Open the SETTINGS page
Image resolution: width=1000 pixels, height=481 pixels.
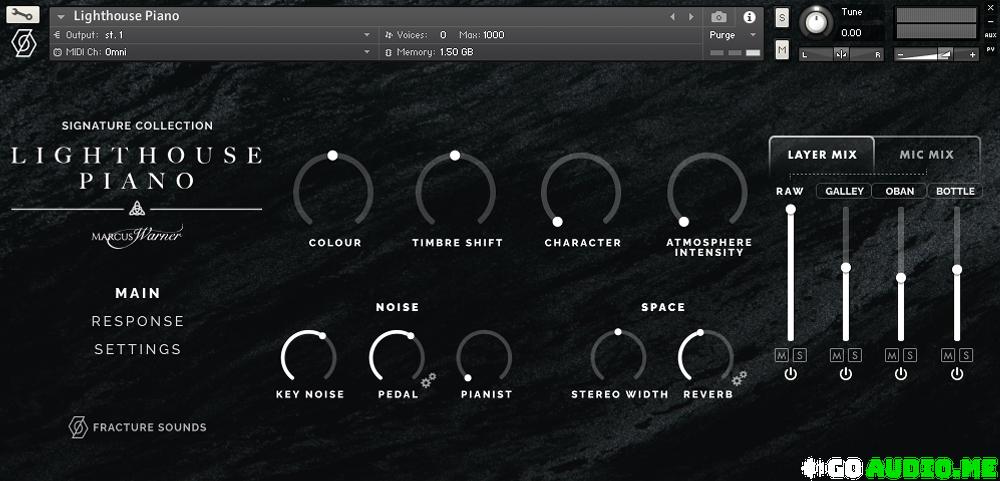[x=138, y=349]
